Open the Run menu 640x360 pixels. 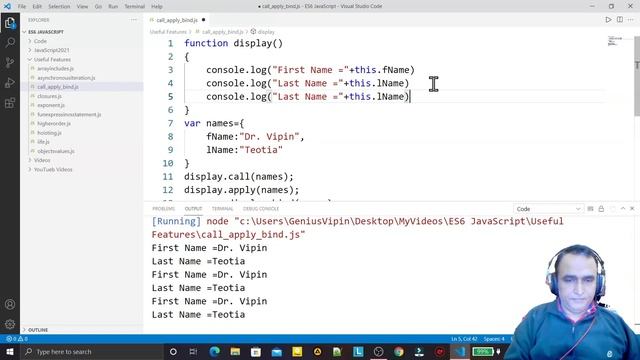pos(113,7)
